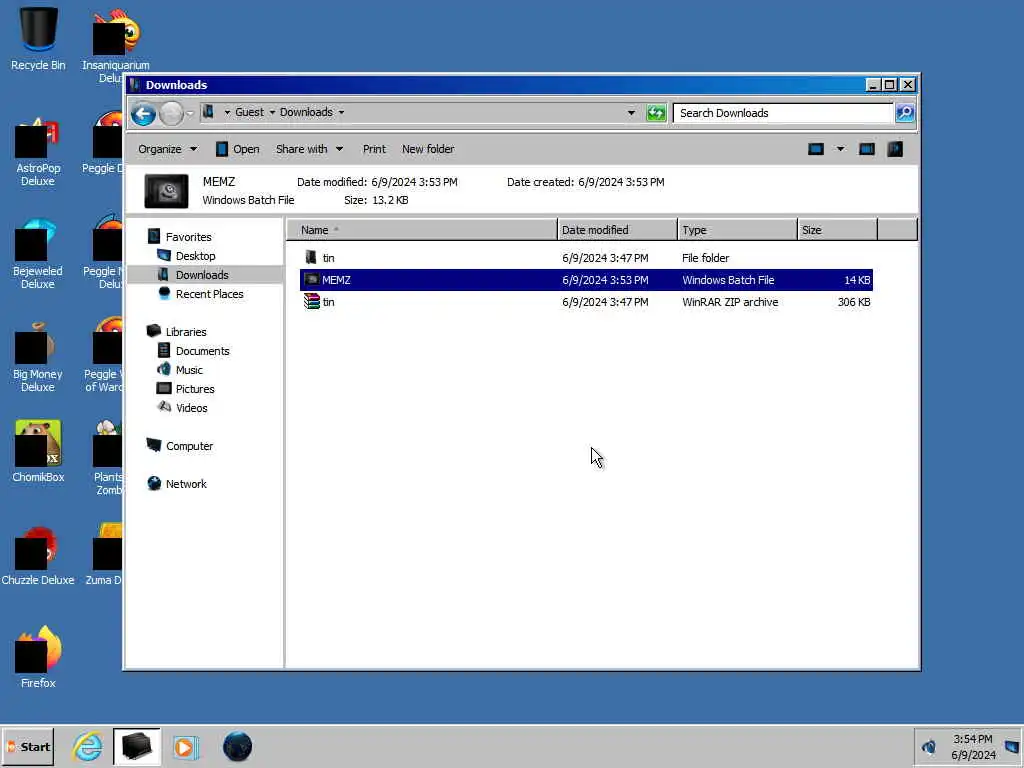The height and width of the screenshot is (768, 1024).
Task: Select the Bejeweled Deluxe desktop icon
Action: pos(38,255)
